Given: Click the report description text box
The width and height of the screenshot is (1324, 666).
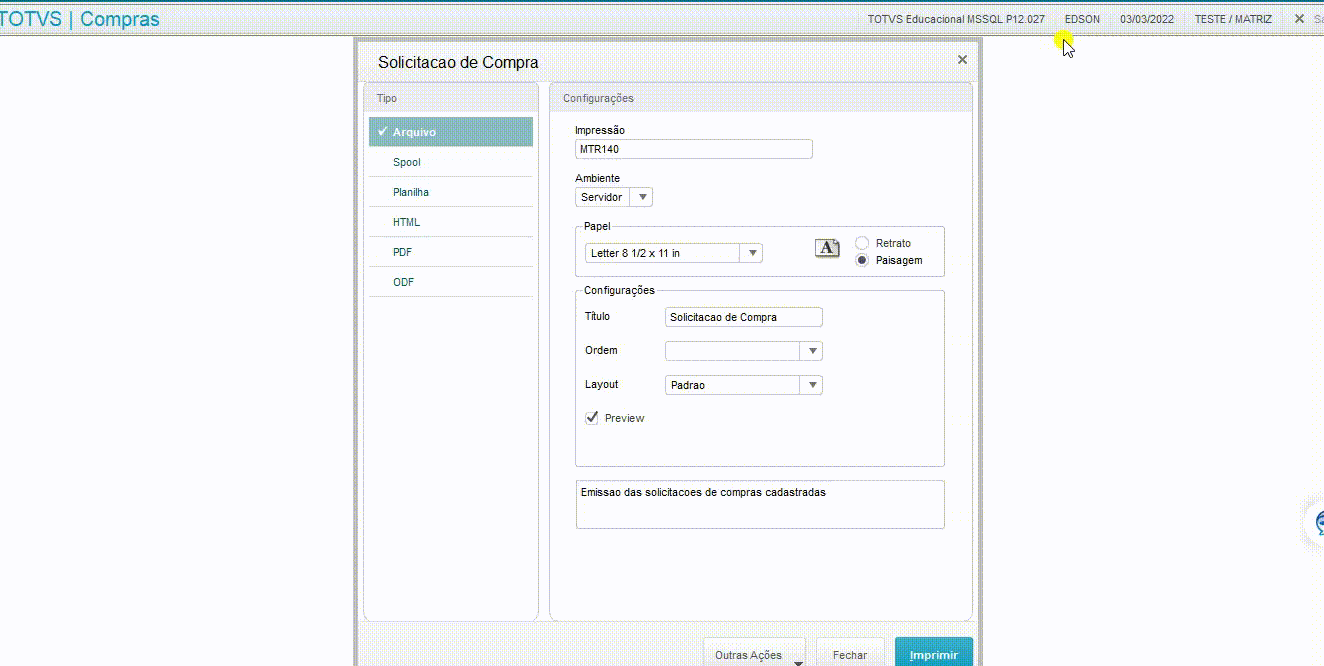Looking at the screenshot, I should coord(760,504).
